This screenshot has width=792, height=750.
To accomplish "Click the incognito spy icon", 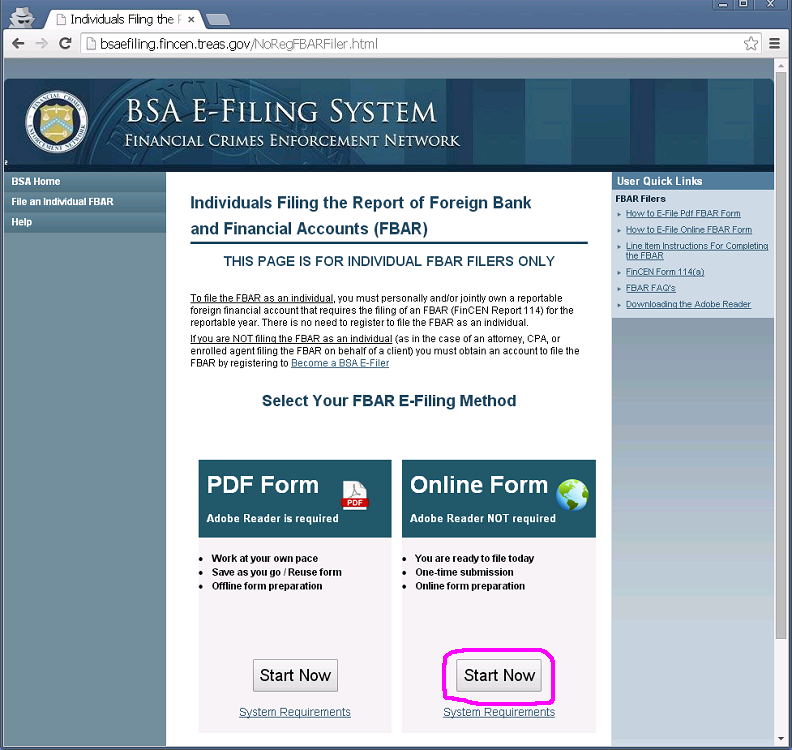I will coord(22,18).
